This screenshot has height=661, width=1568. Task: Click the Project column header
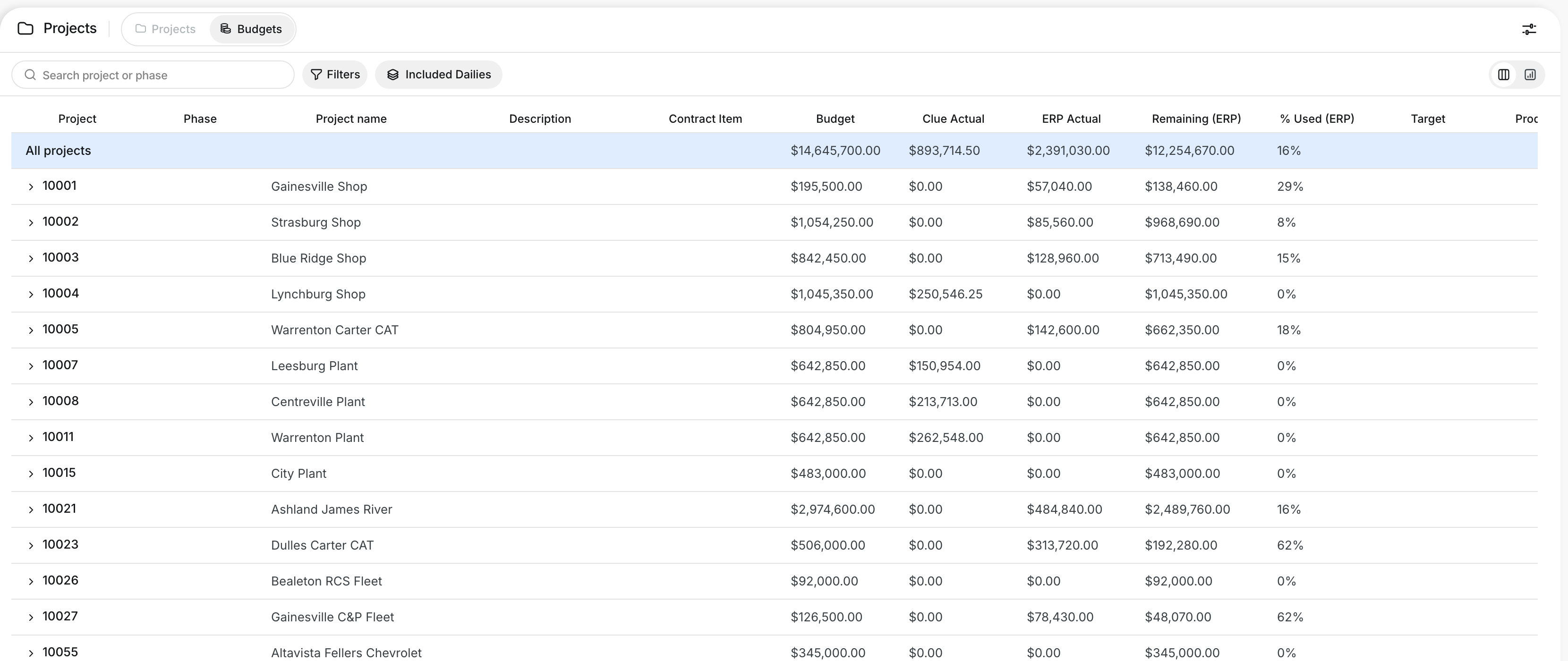point(77,119)
